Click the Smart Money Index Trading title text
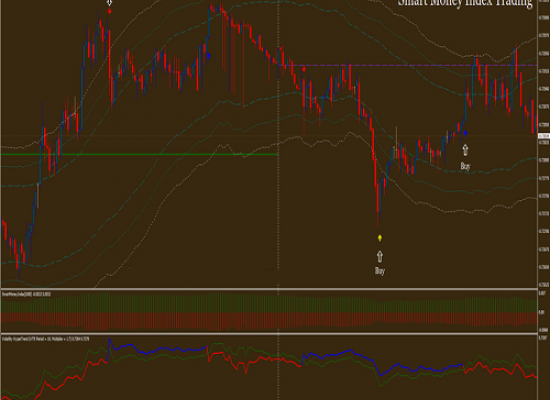The width and height of the screenshot is (550, 400). coord(465,3)
